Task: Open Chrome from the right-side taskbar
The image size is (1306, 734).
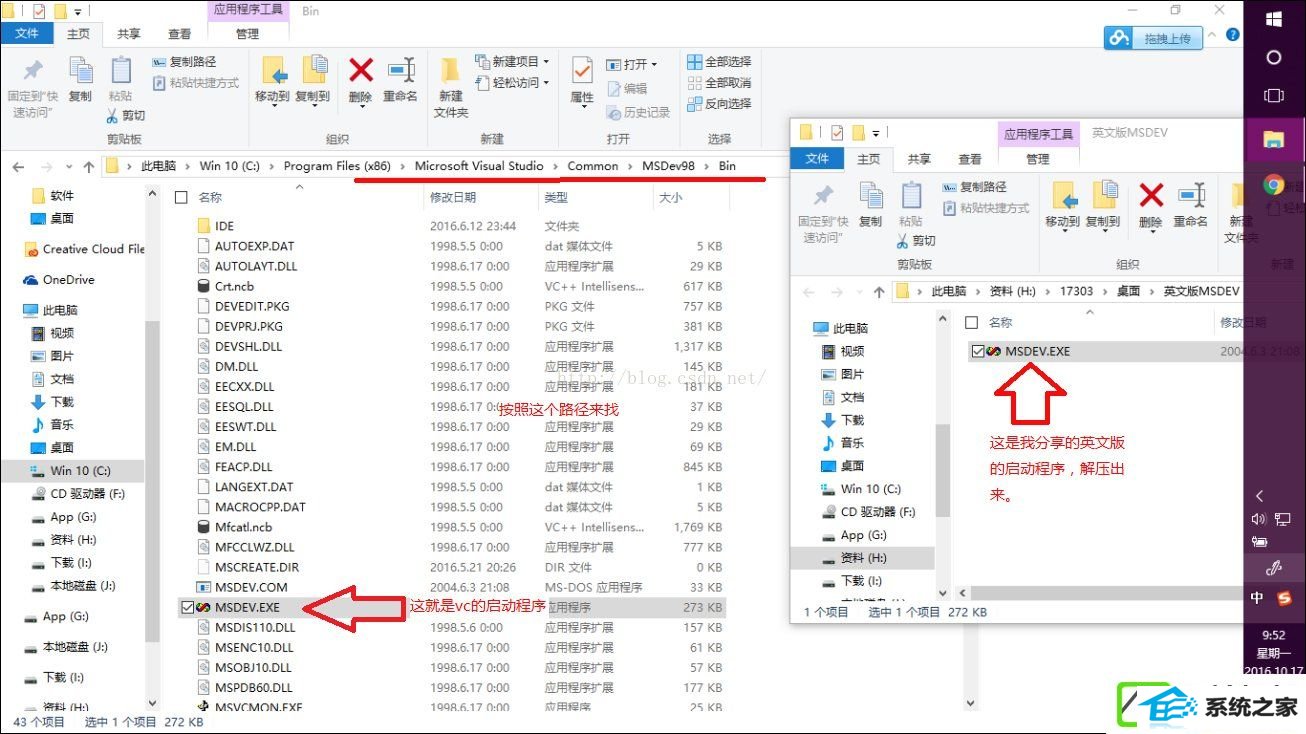Action: click(x=1273, y=184)
